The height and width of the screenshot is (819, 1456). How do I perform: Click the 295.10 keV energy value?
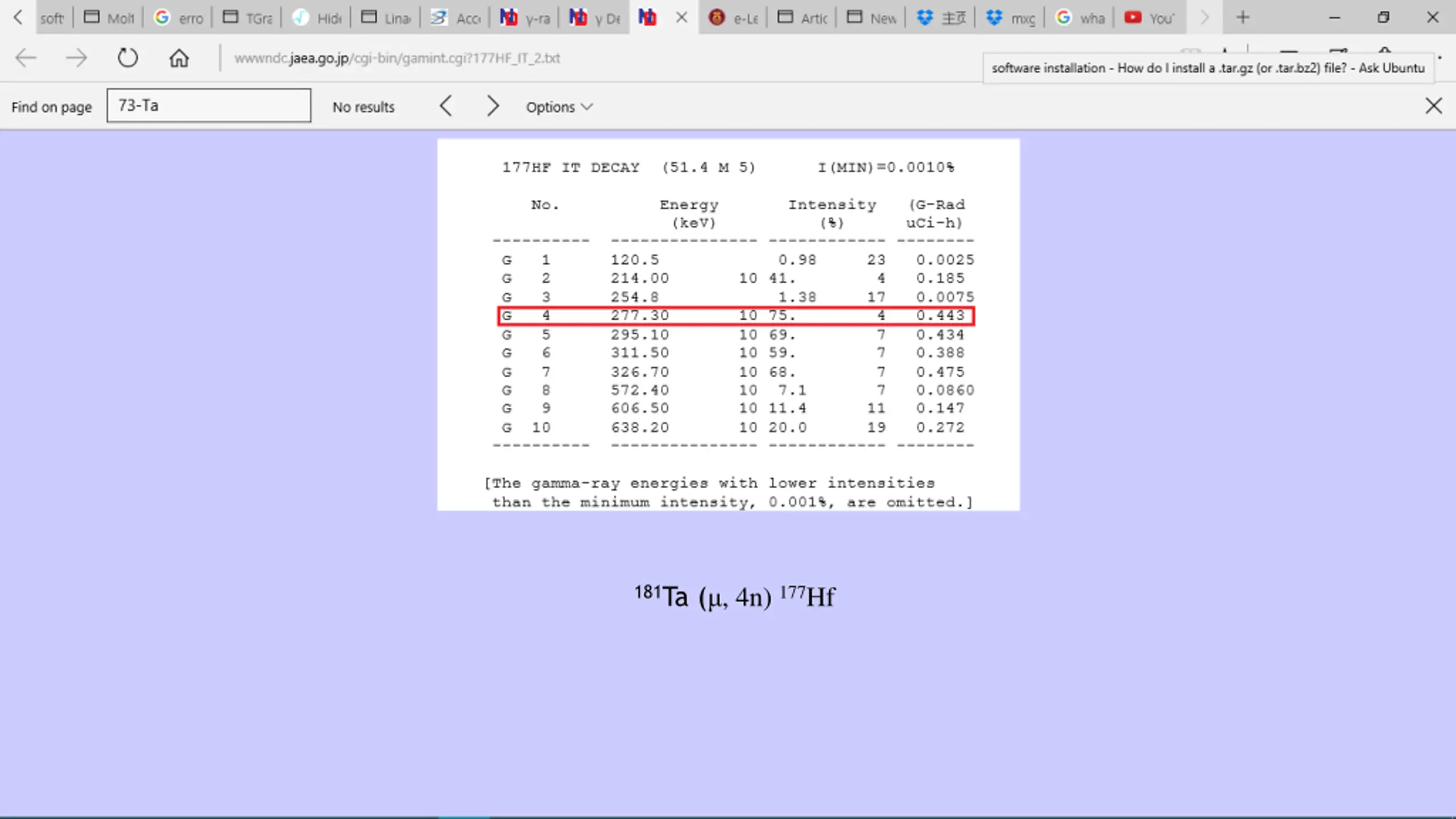click(640, 334)
